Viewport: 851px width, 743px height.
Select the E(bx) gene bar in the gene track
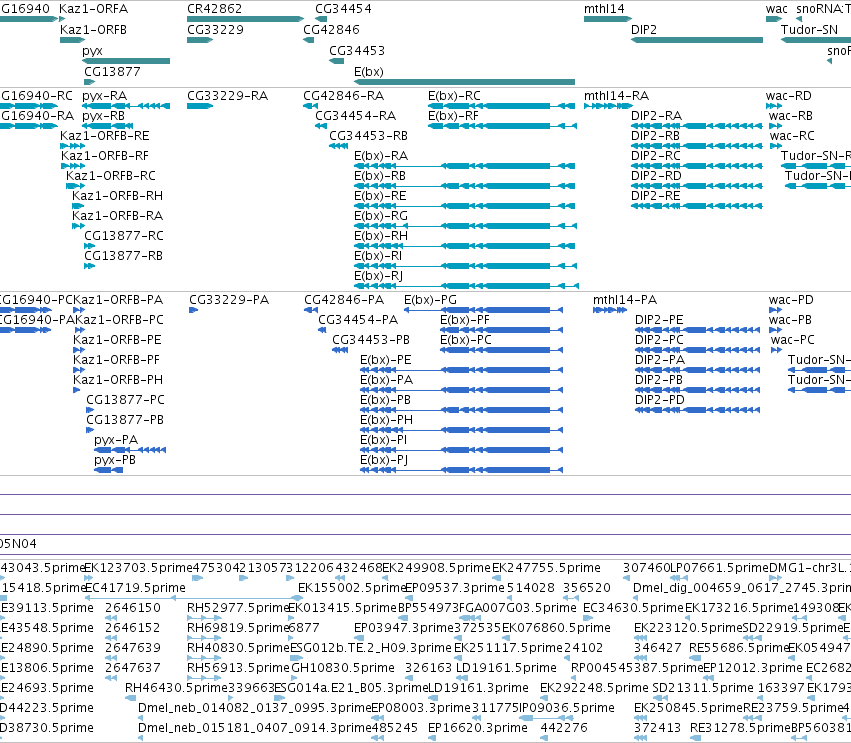pos(464,82)
